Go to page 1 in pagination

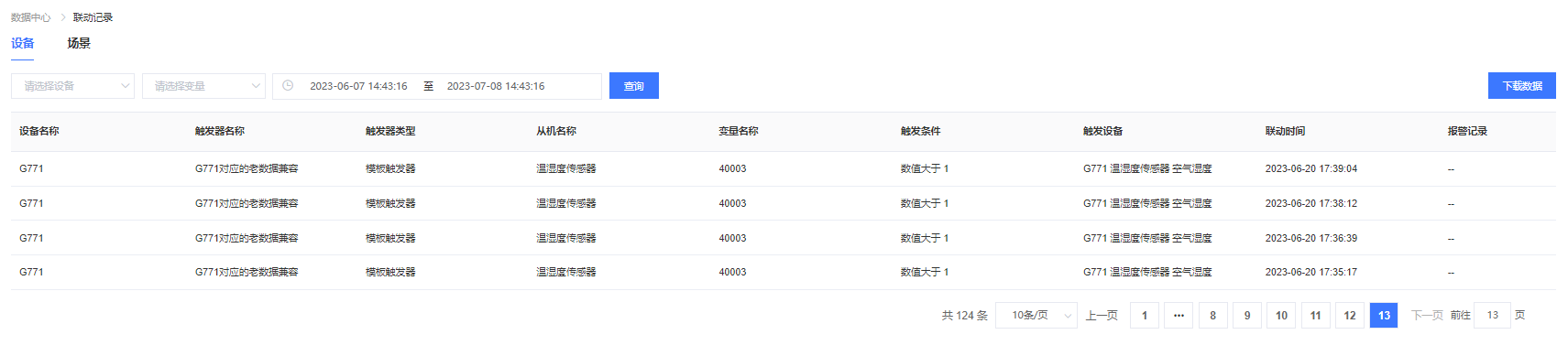(x=1145, y=315)
